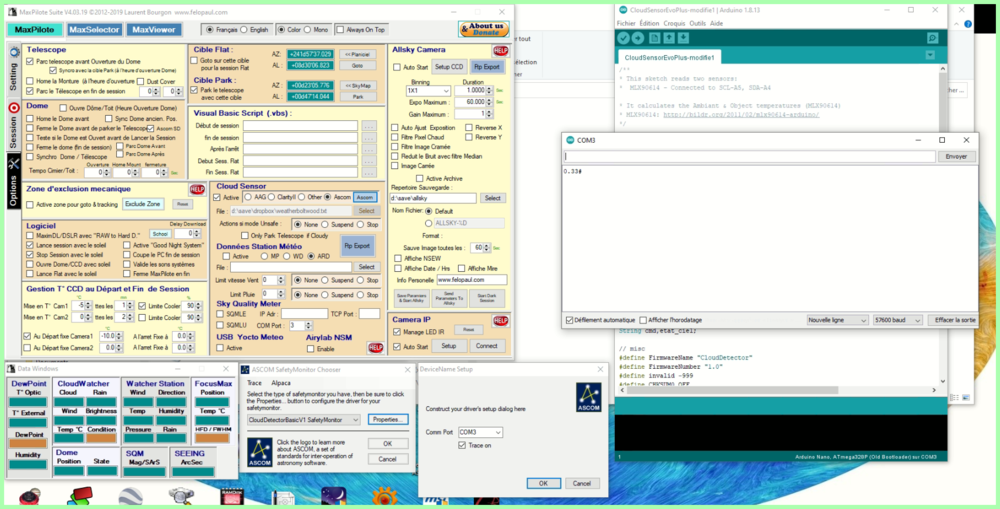1000x509 pixels.
Task: Open Trace menu in ASCOM Chooser
Action: click(254, 383)
